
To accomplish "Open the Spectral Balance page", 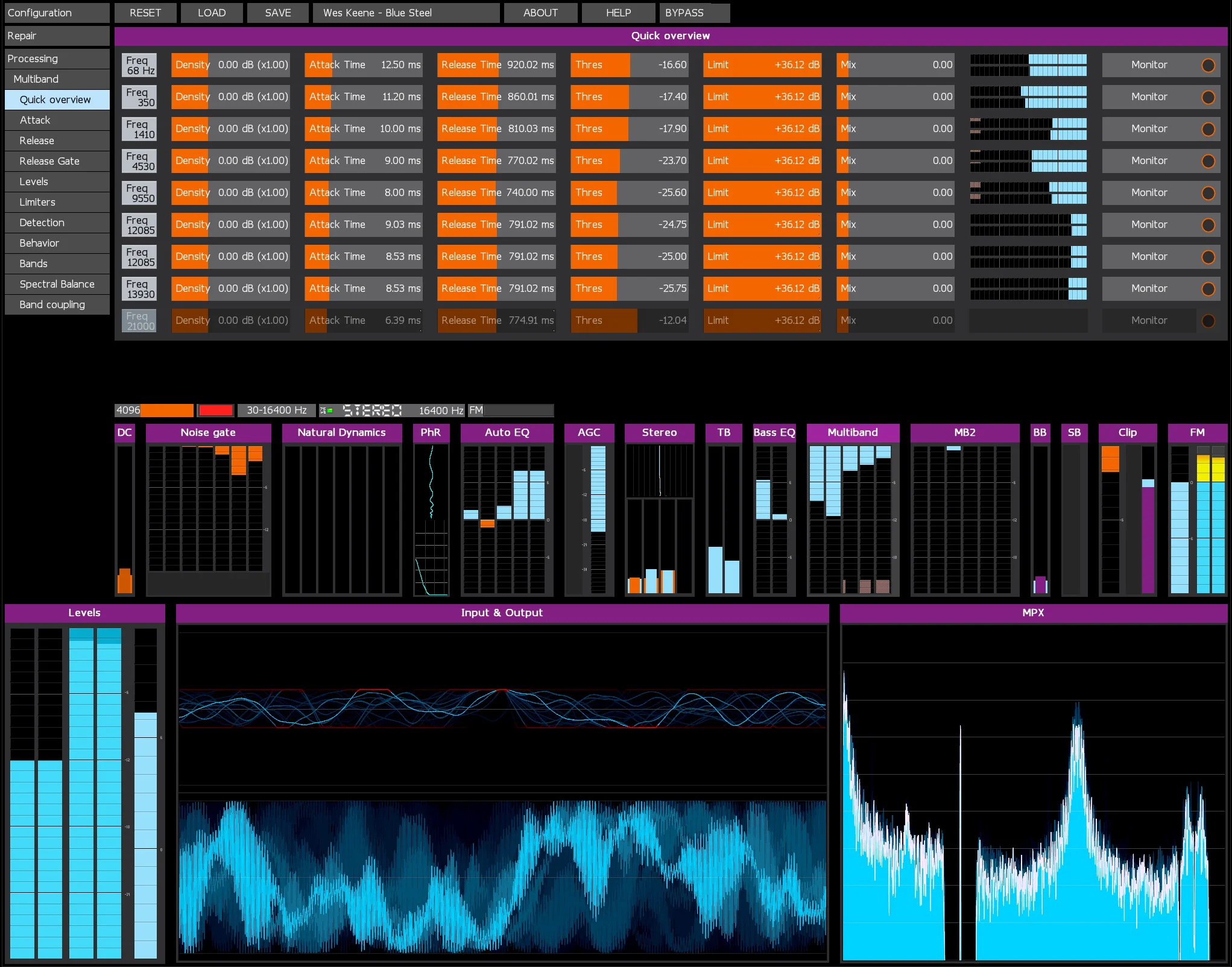I will point(57,284).
